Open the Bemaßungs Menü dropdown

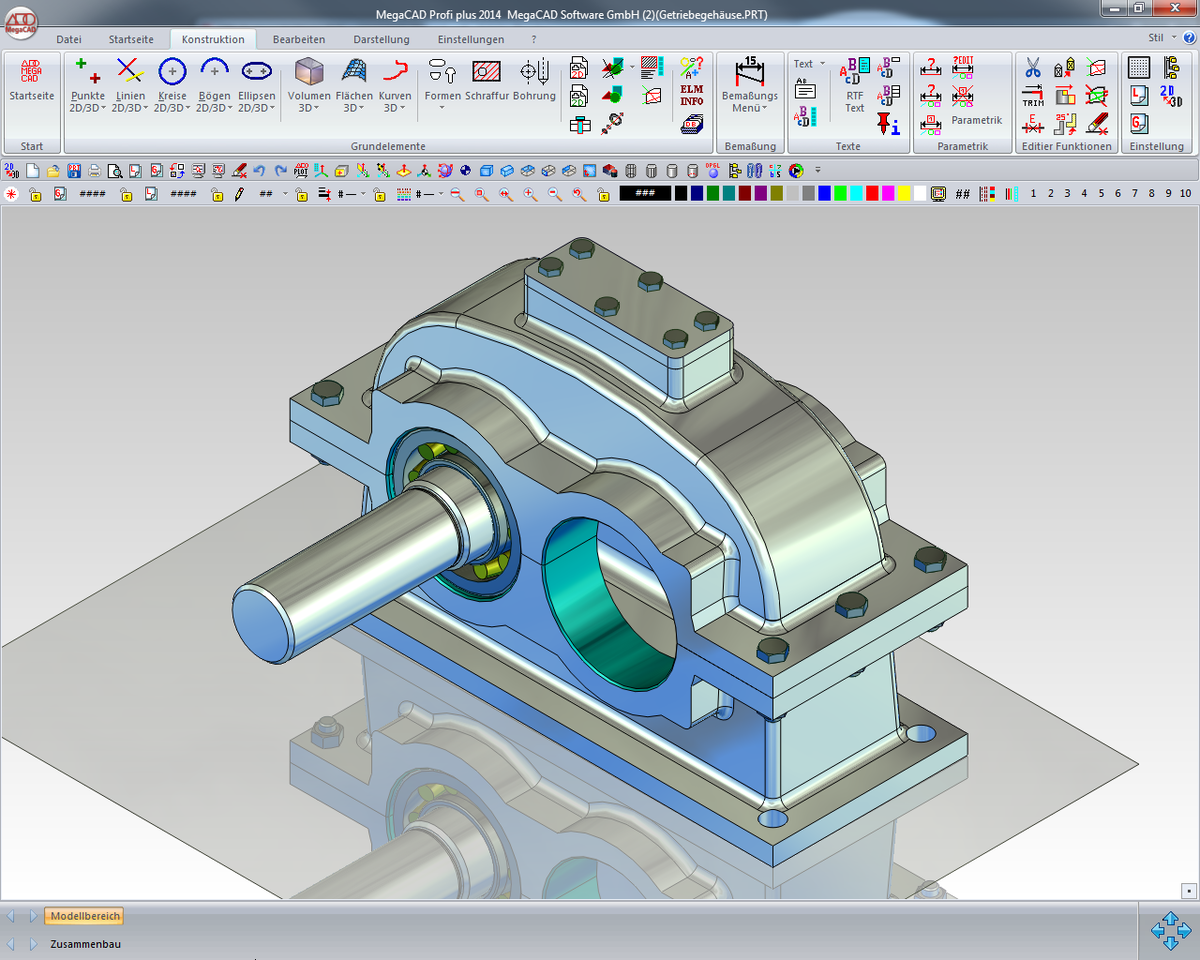coord(749,108)
